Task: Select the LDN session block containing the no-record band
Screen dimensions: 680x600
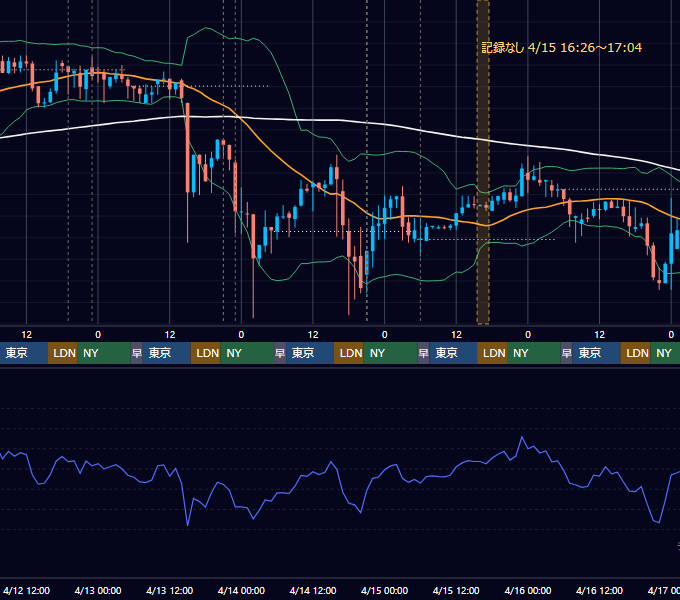Action: (492, 353)
